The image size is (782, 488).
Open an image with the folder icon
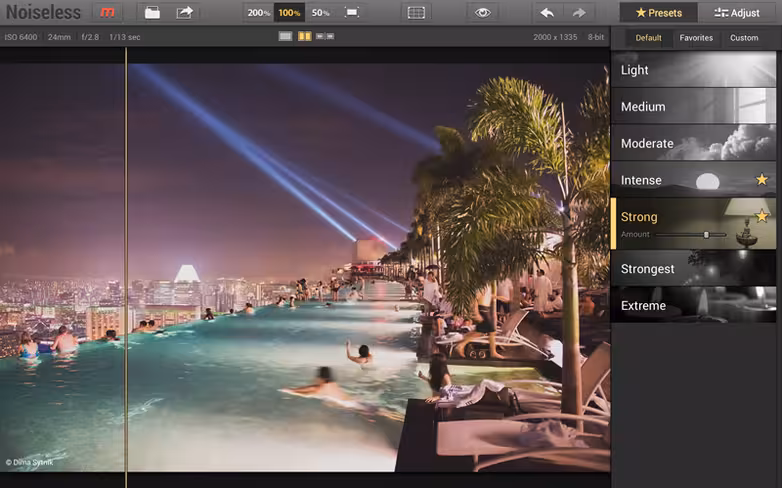(x=152, y=12)
